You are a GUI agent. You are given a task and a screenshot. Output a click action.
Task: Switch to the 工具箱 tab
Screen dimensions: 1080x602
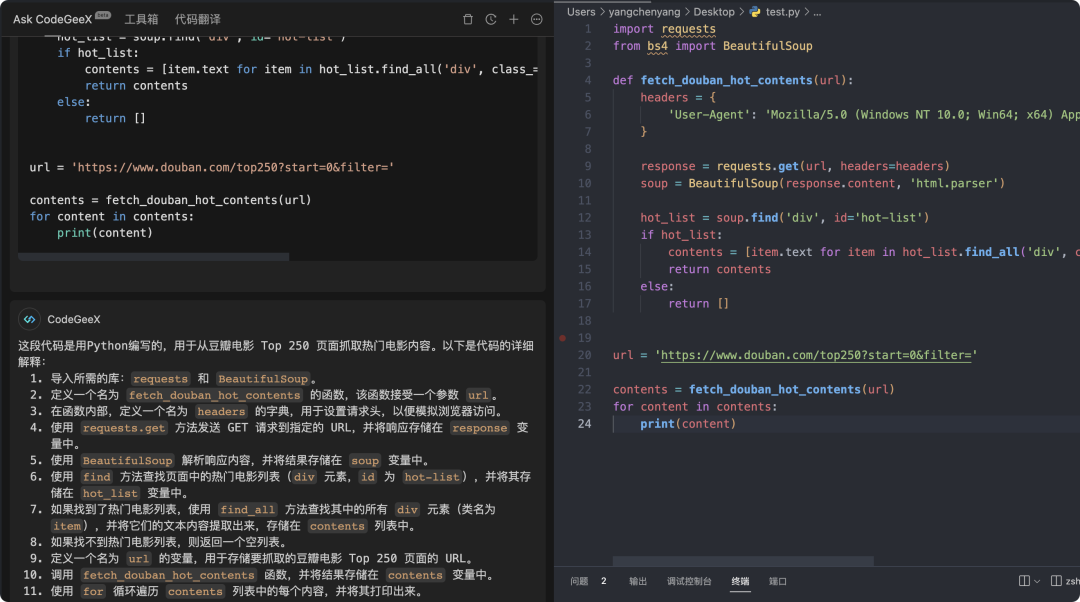click(141, 17)
